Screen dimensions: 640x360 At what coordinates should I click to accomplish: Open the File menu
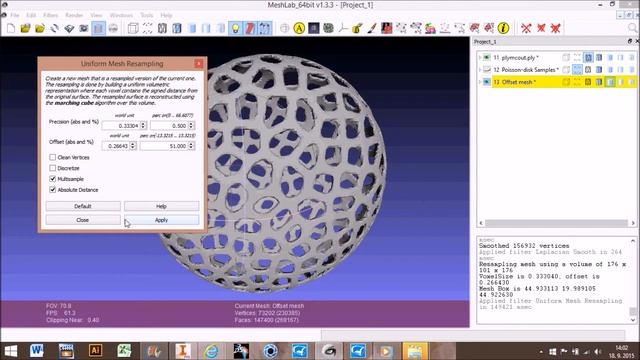(x=15, y=15)
